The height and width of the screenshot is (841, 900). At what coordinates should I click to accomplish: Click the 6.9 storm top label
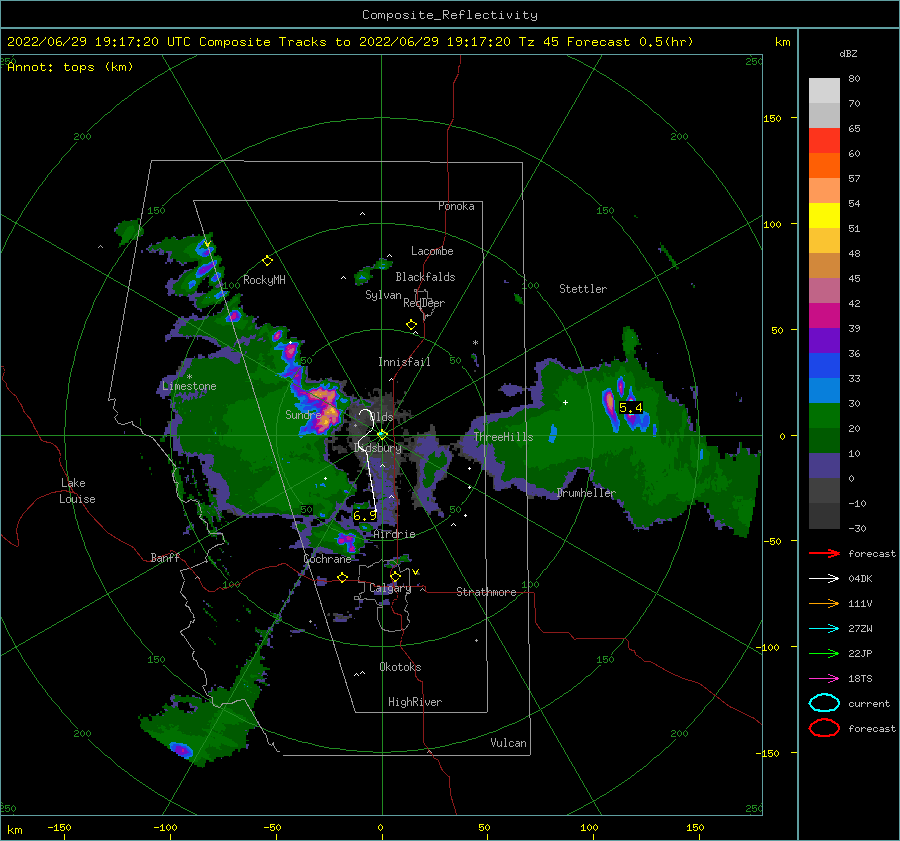click(364, 516)
